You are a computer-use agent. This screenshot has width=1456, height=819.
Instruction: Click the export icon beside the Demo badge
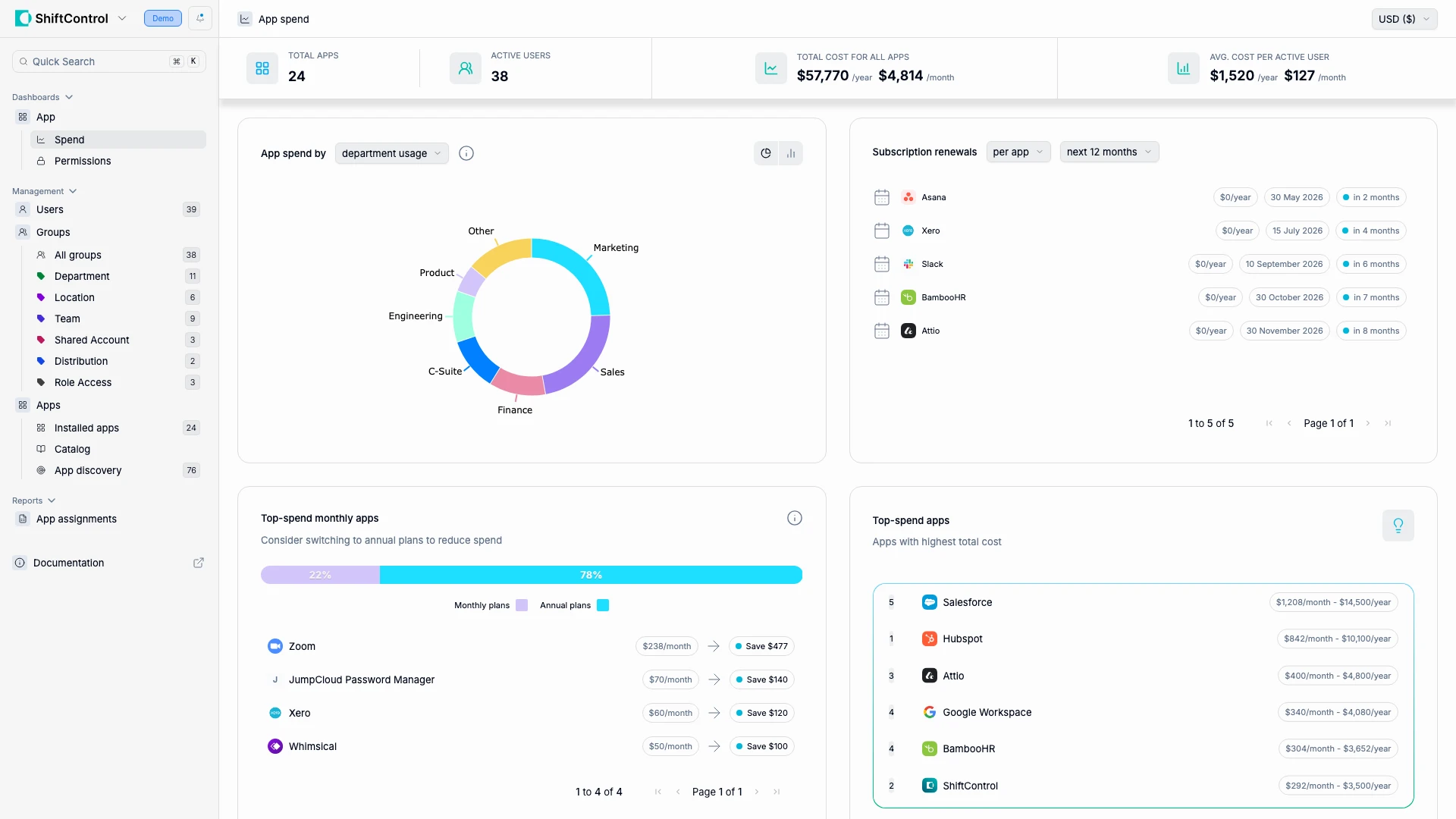(x=199, y=17)
